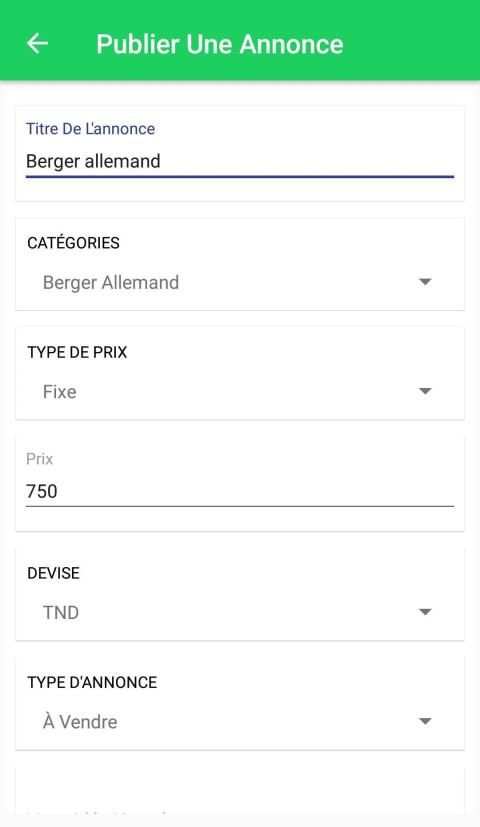Select the Berger Allemand category value
Viewport: 480px width, 827px height.
pyautogui.click(x=111, y=282)
